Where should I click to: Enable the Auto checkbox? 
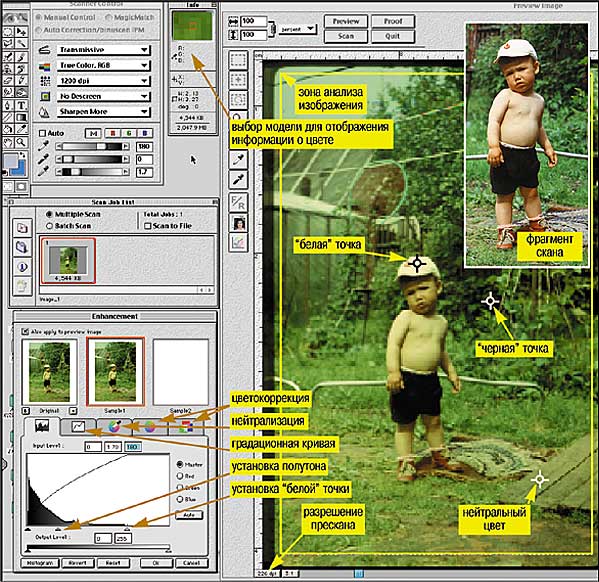42,133
